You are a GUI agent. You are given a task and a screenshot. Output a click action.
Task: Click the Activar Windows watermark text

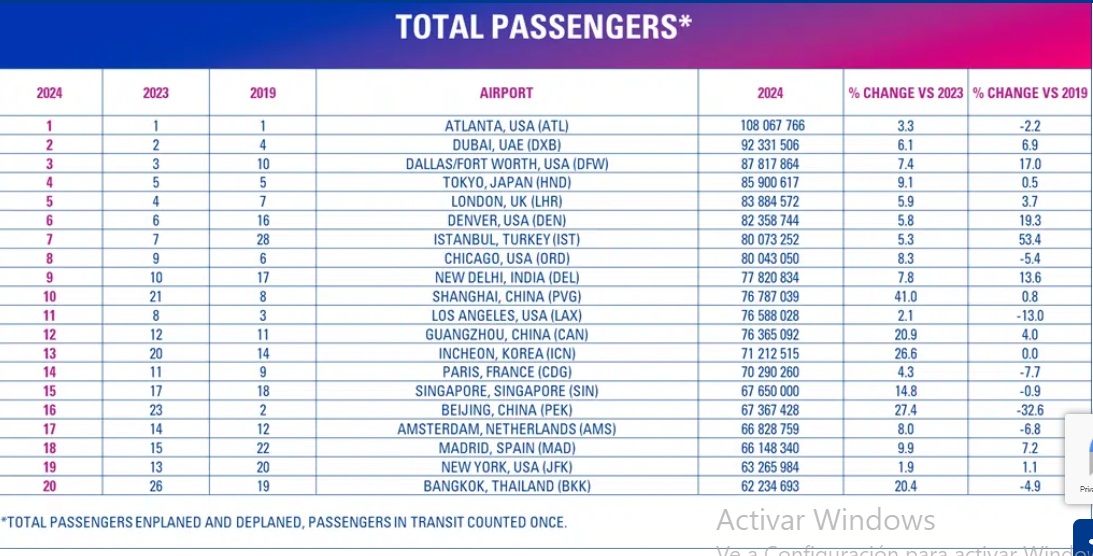825,520
